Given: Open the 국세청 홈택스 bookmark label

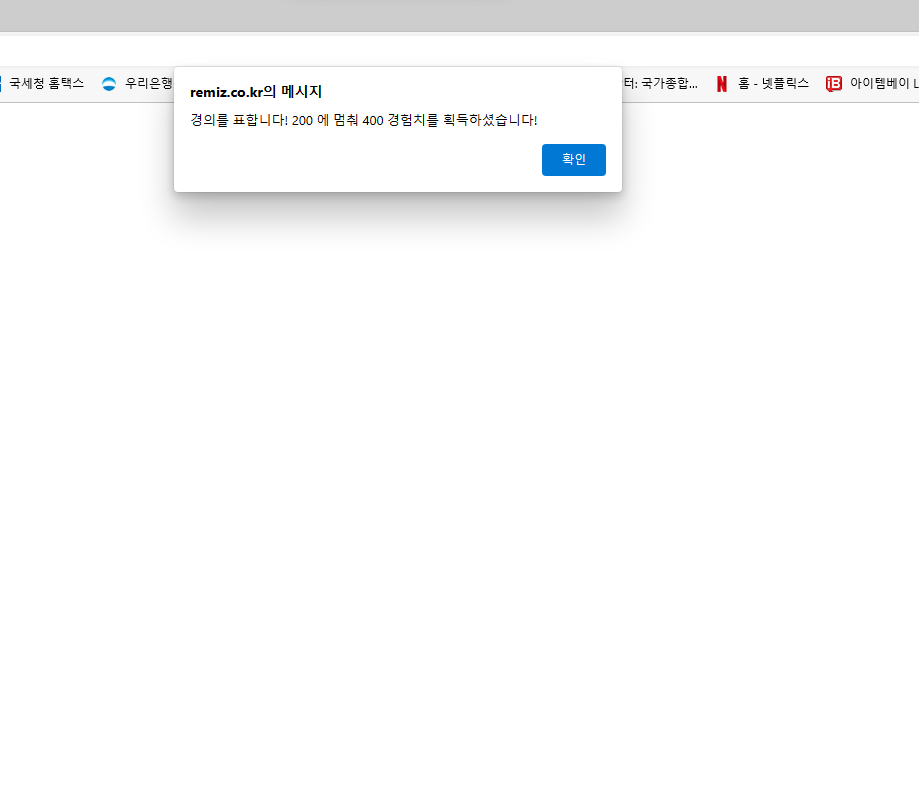Looking at the screenshot, I should pos(47,83).
